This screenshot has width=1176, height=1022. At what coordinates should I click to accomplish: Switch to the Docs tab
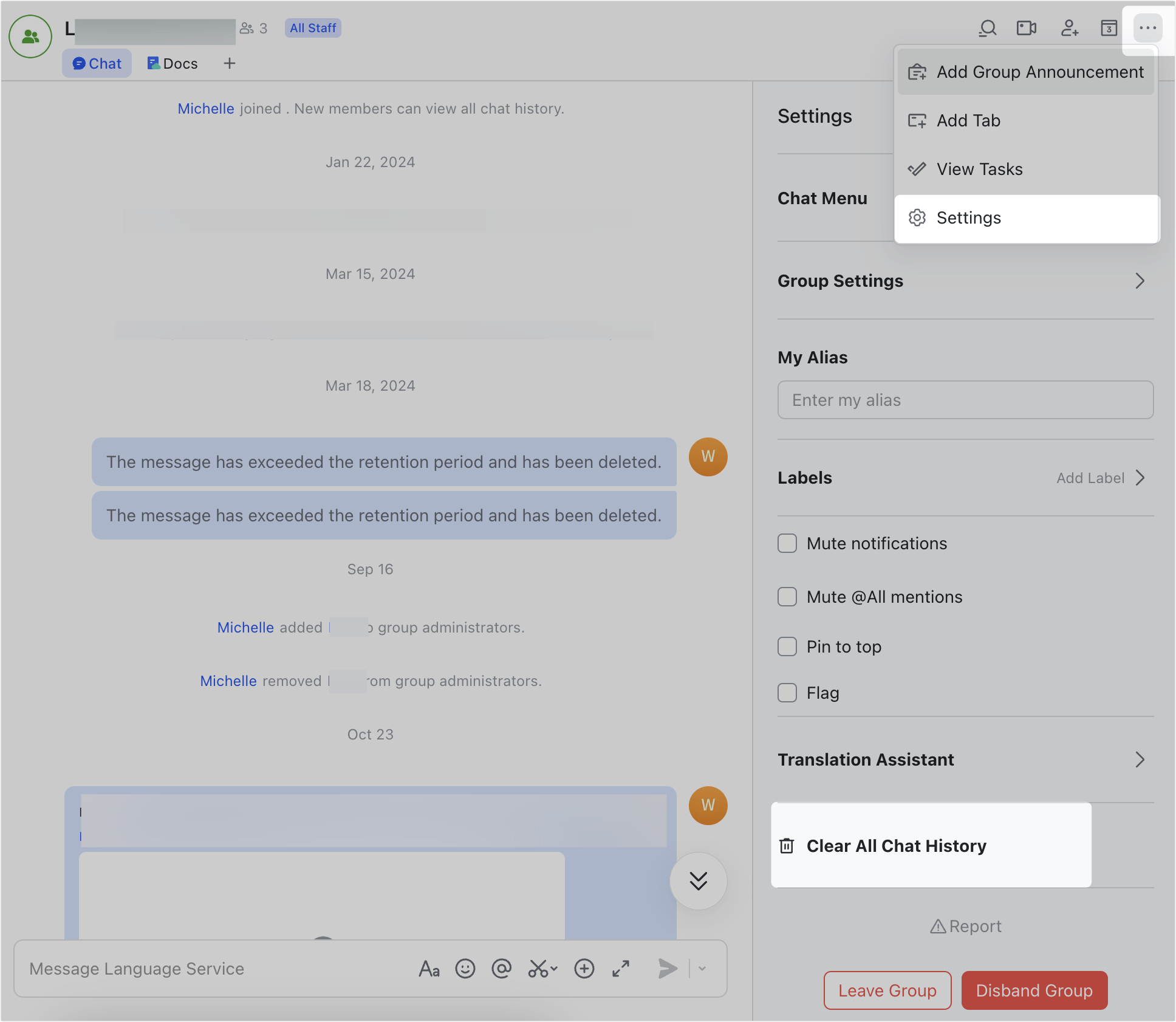pos(173,63)
